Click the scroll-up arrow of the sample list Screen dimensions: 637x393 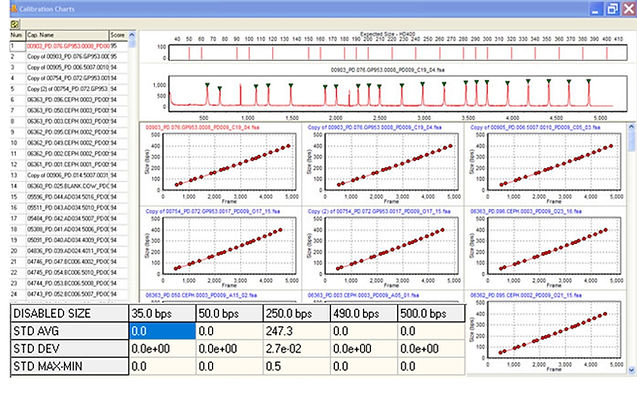point(132,35)
